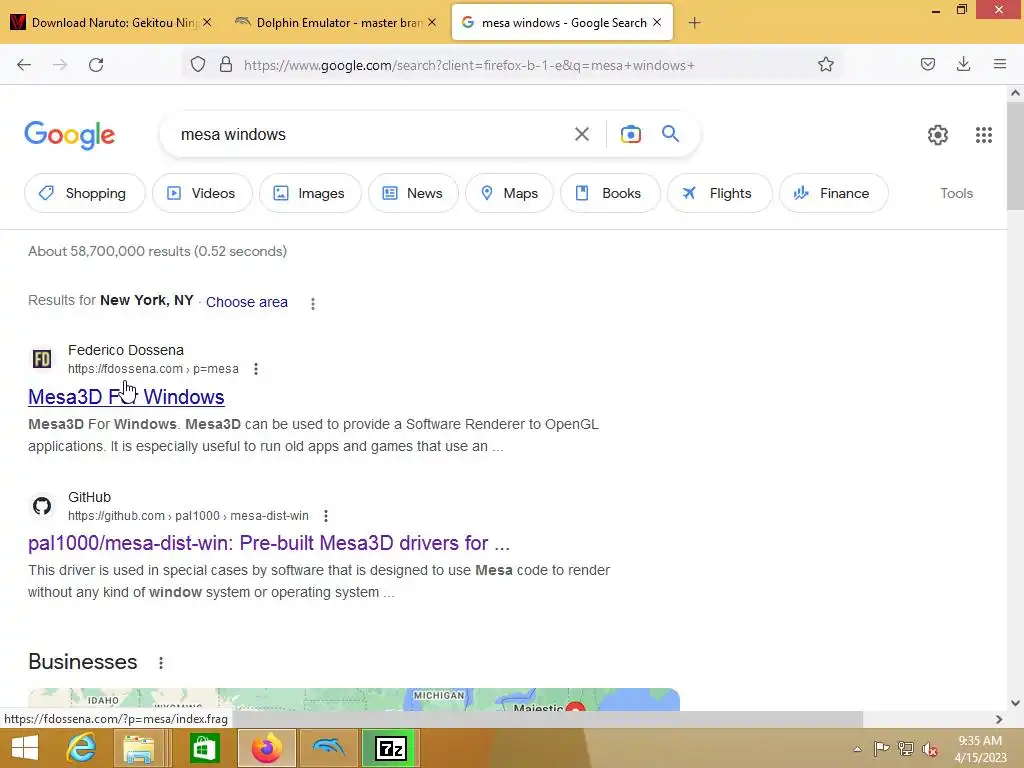Click the GitHub result favicon
1024x768 pixels.
pos(42,505)
